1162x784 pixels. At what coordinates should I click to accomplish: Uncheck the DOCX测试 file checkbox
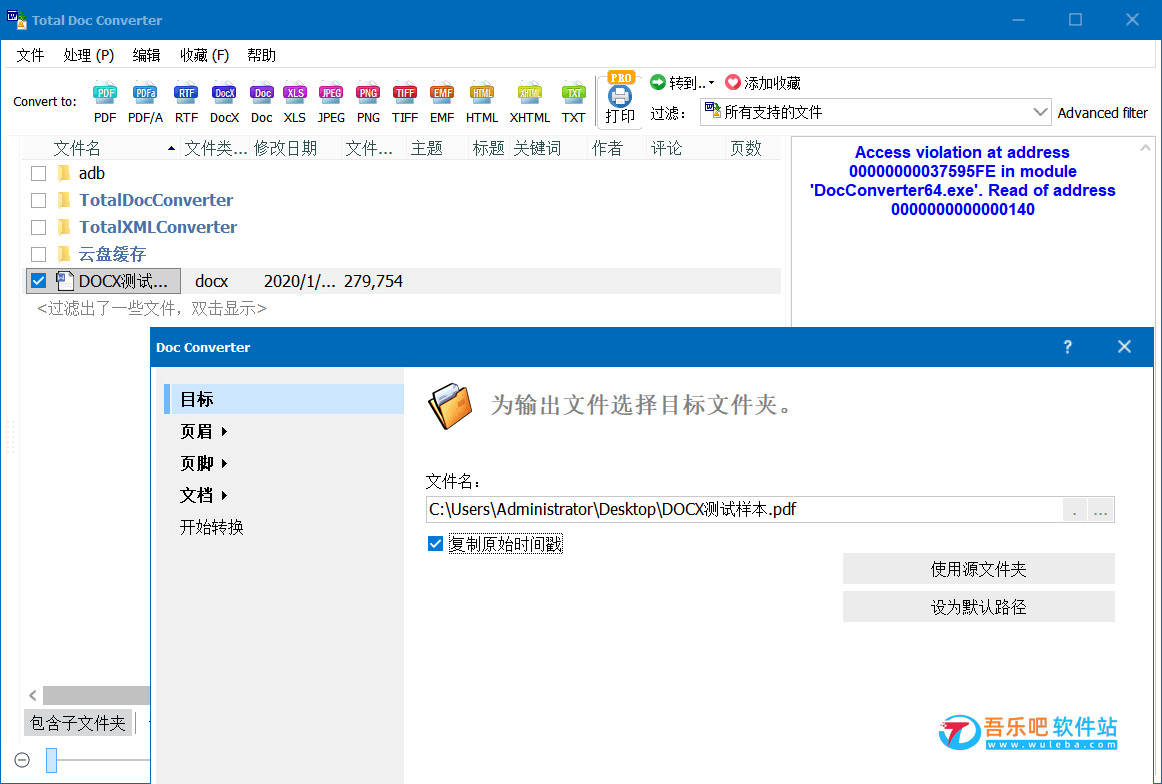click(x=39, y=281)
